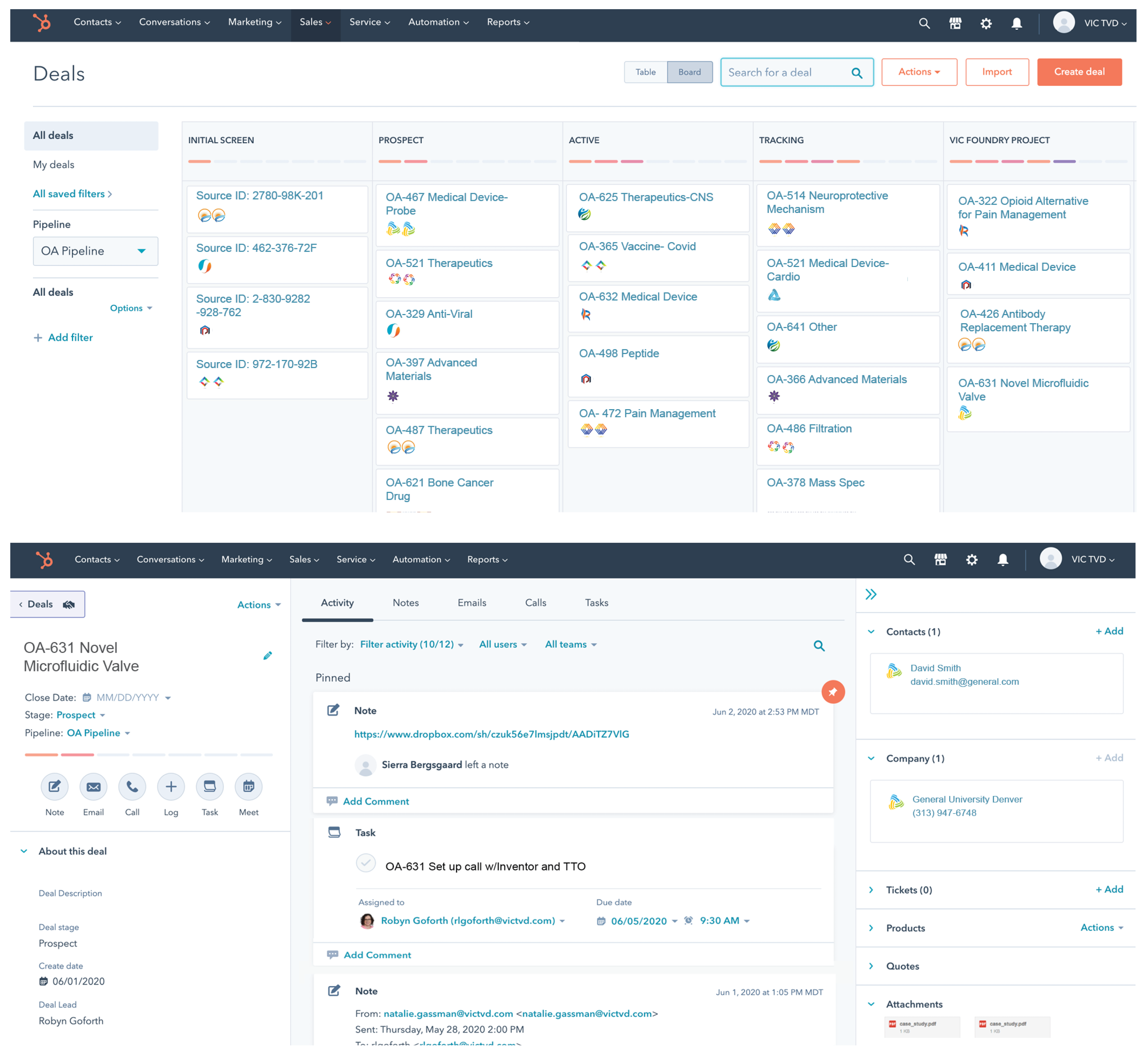Click the orange pin icon on pinned note

tap(833, 692)
